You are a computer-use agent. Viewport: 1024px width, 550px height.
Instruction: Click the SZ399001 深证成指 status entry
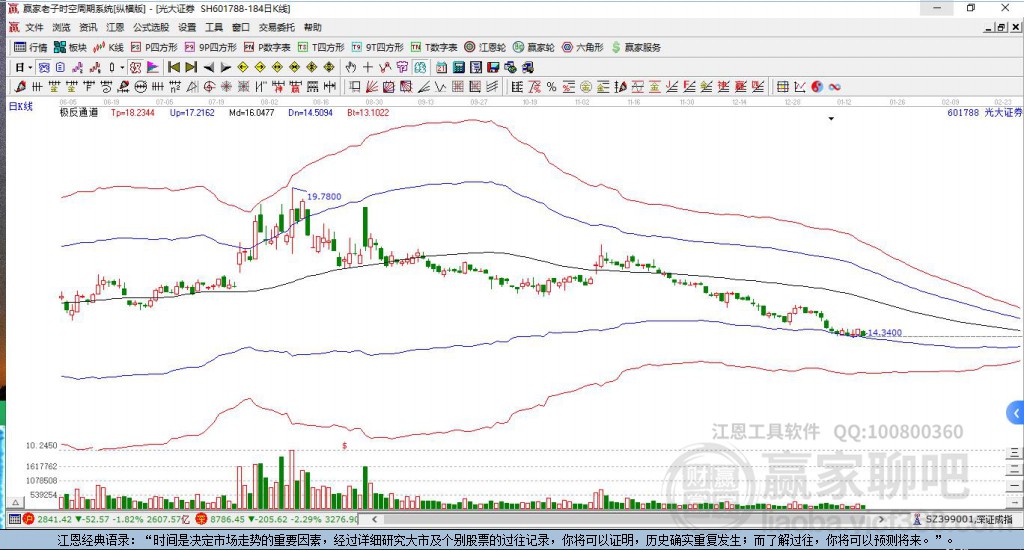coord(963,519)
